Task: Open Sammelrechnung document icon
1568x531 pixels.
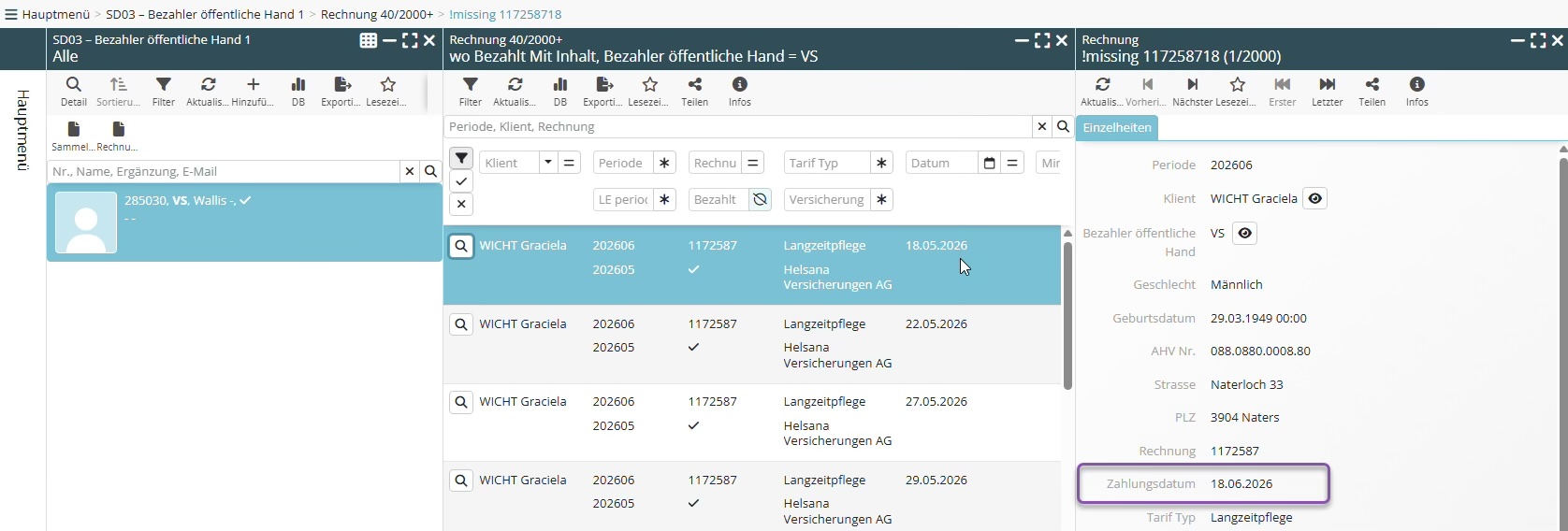Action: click(x=74, y=136)
